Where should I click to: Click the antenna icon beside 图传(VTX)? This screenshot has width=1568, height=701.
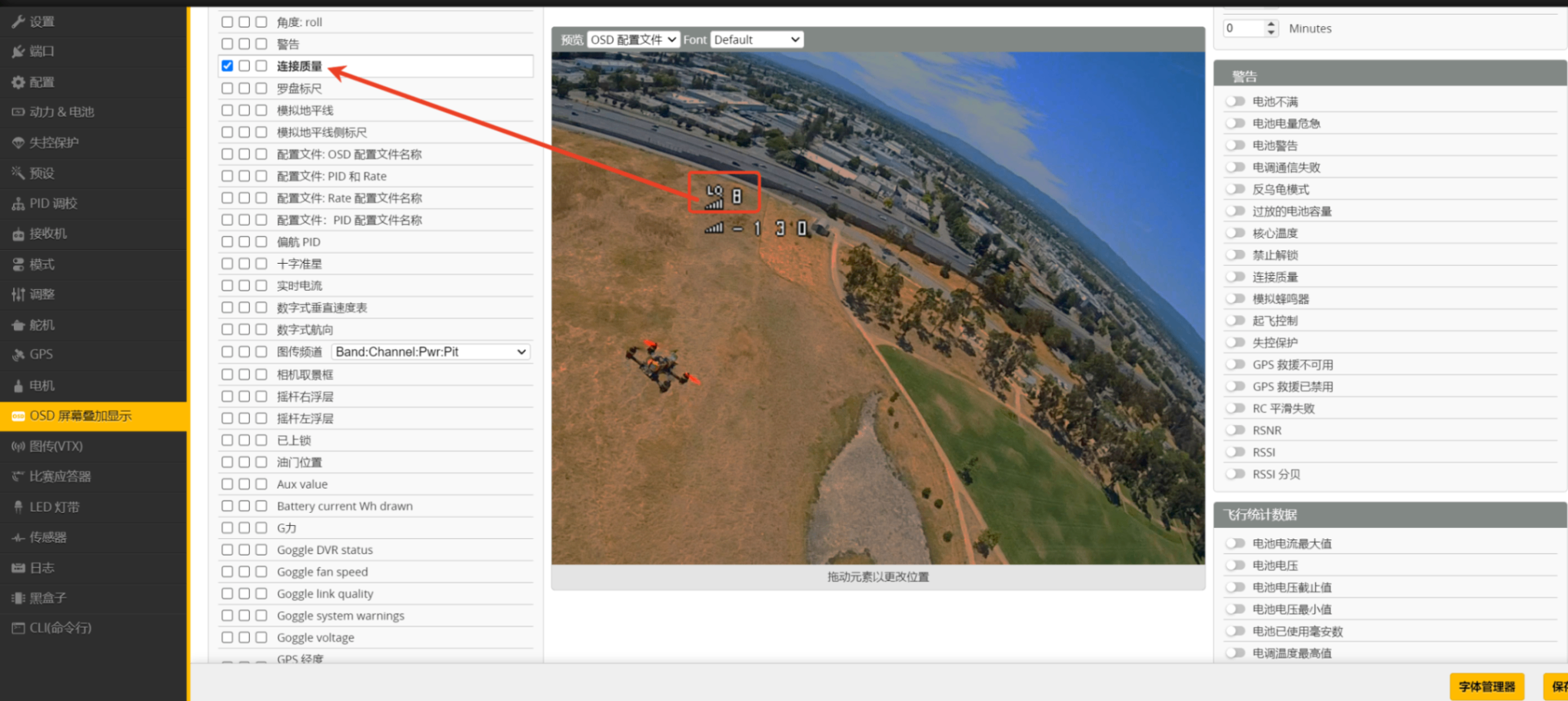point(18,447)
